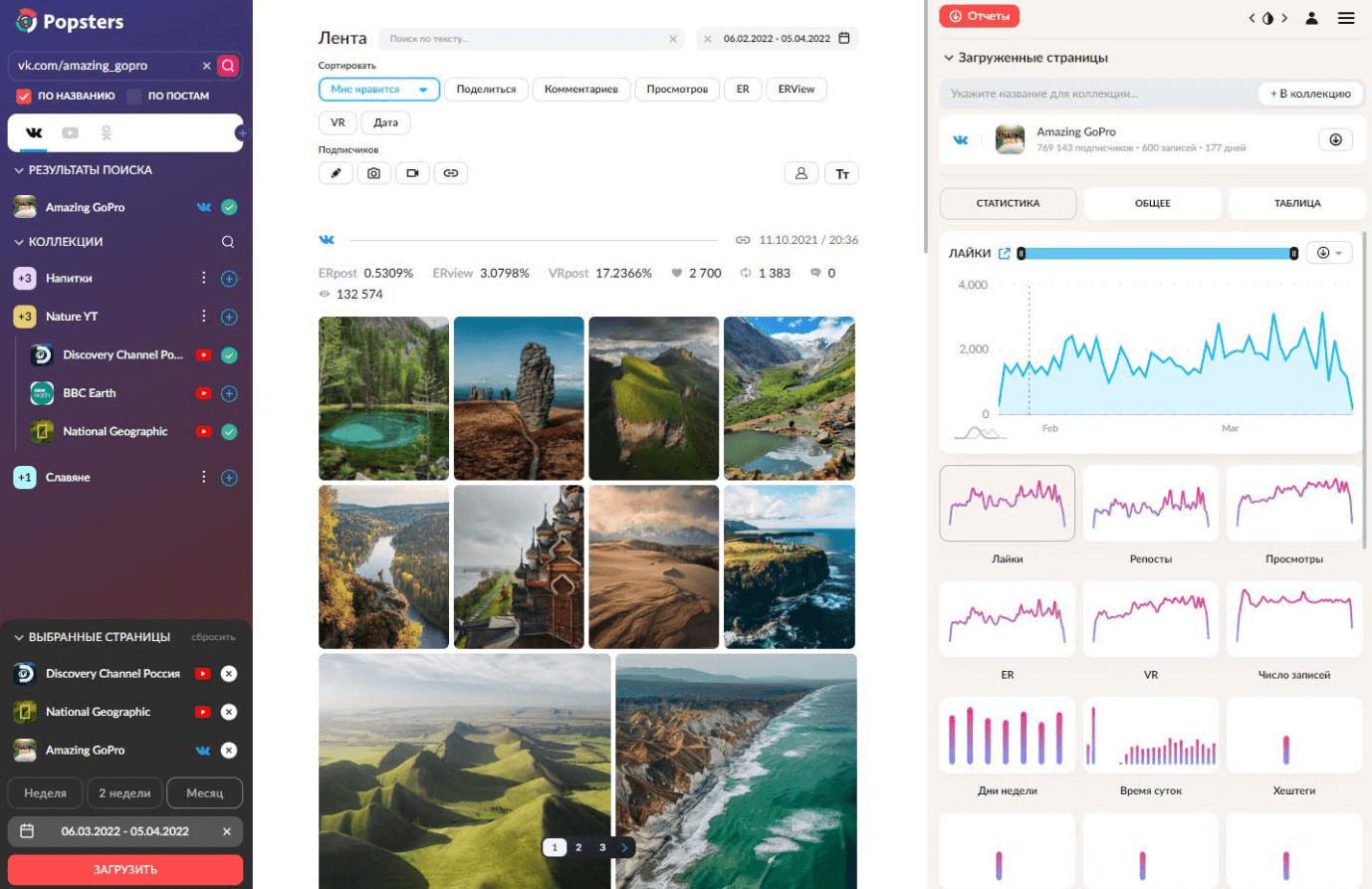
Task: Click the user profile filter icon in feed
Action: tap(801, 173)
